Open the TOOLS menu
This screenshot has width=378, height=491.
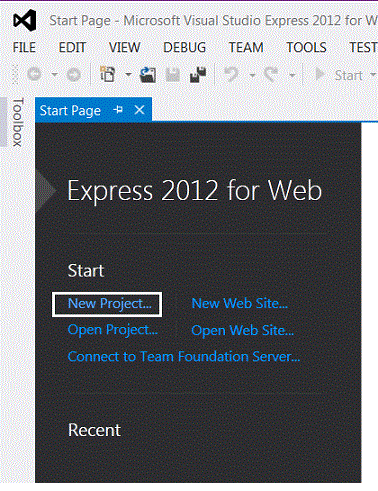[x=306, y=47]
